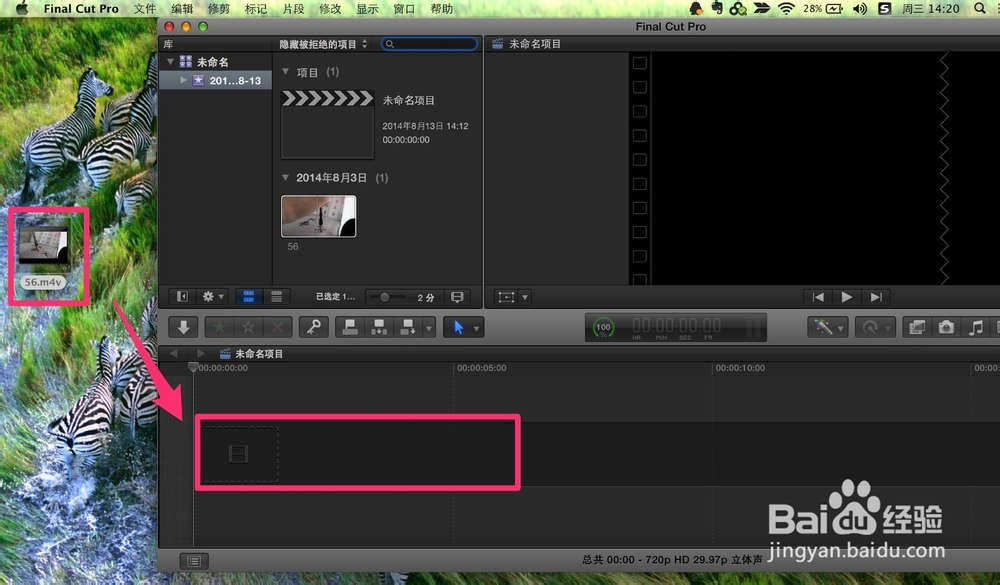Go back in timeline history arrow
The image size is (1000, 585).
173,353
